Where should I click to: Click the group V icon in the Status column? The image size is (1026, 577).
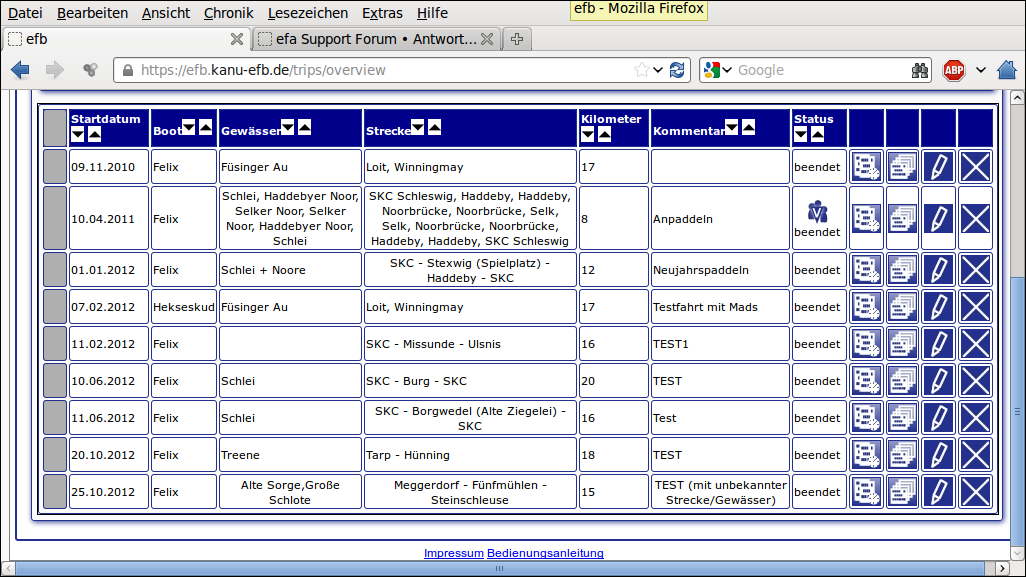[x=817, y=212]
